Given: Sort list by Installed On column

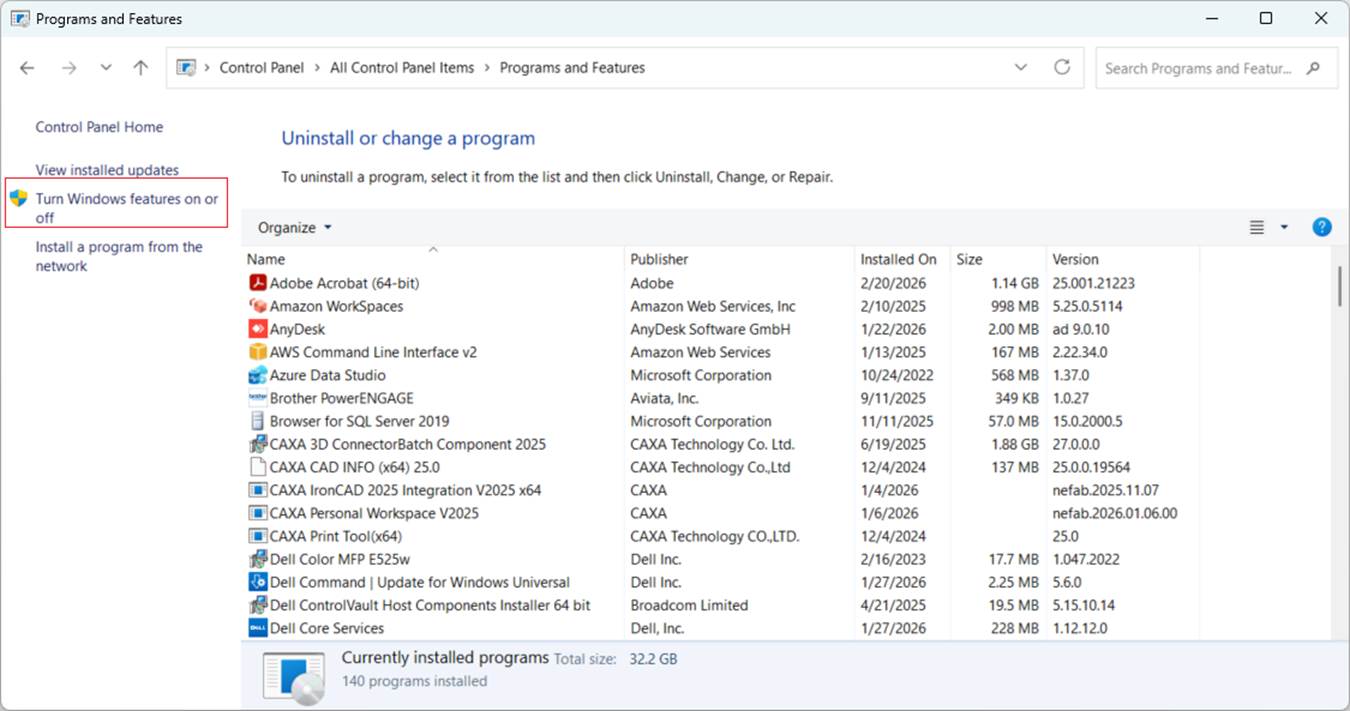Looking at the screenshot, I should (898, 259).
